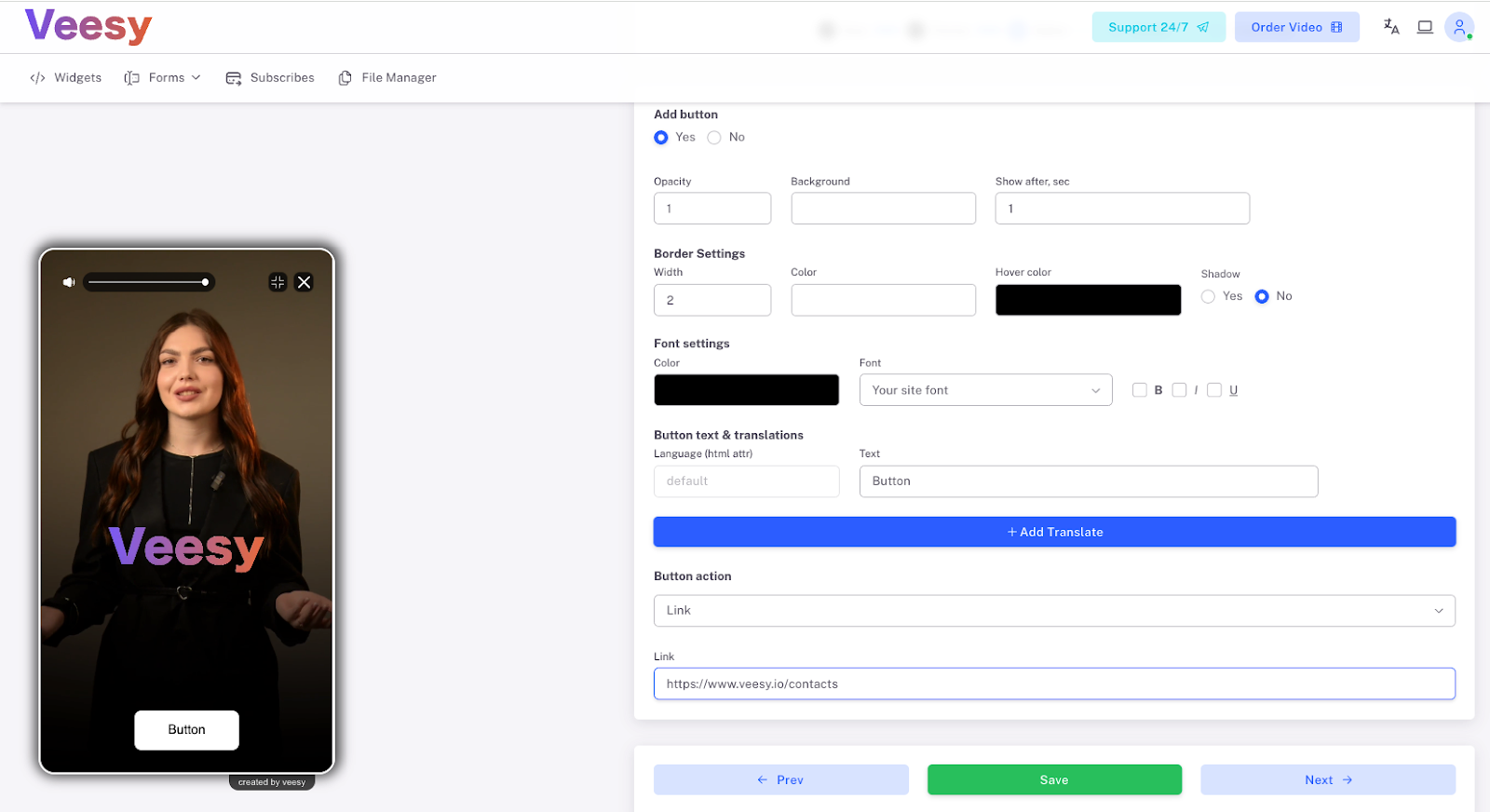Click Support 24/7 button

click(1158, 27)
